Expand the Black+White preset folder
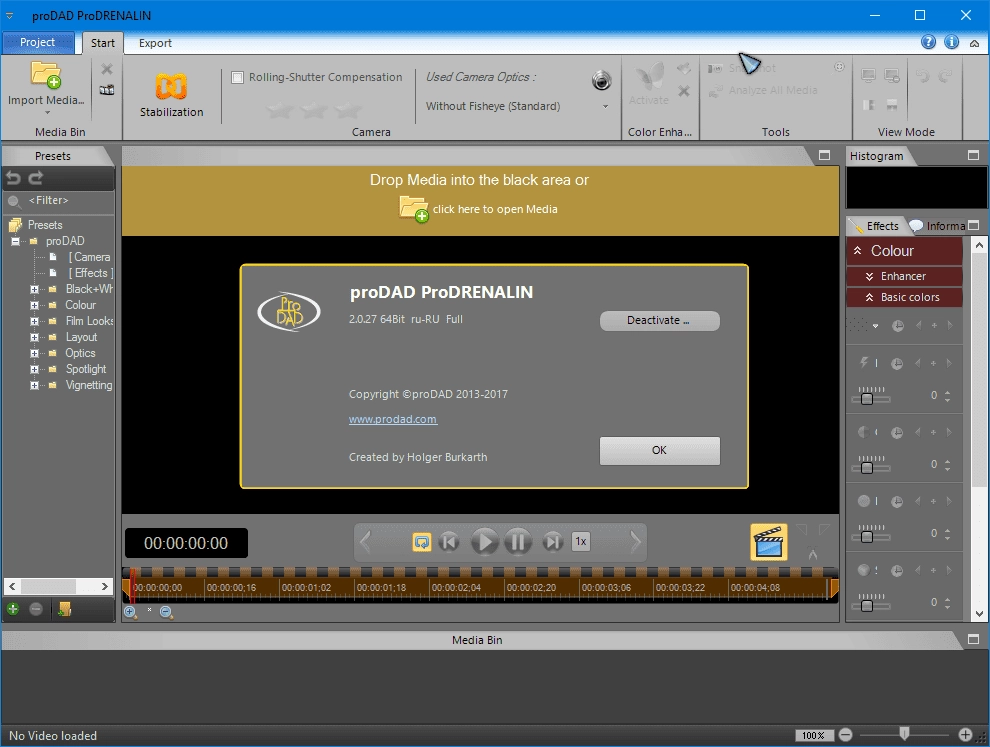The width and height of the screenshot is (990, 747). [34, 289]
